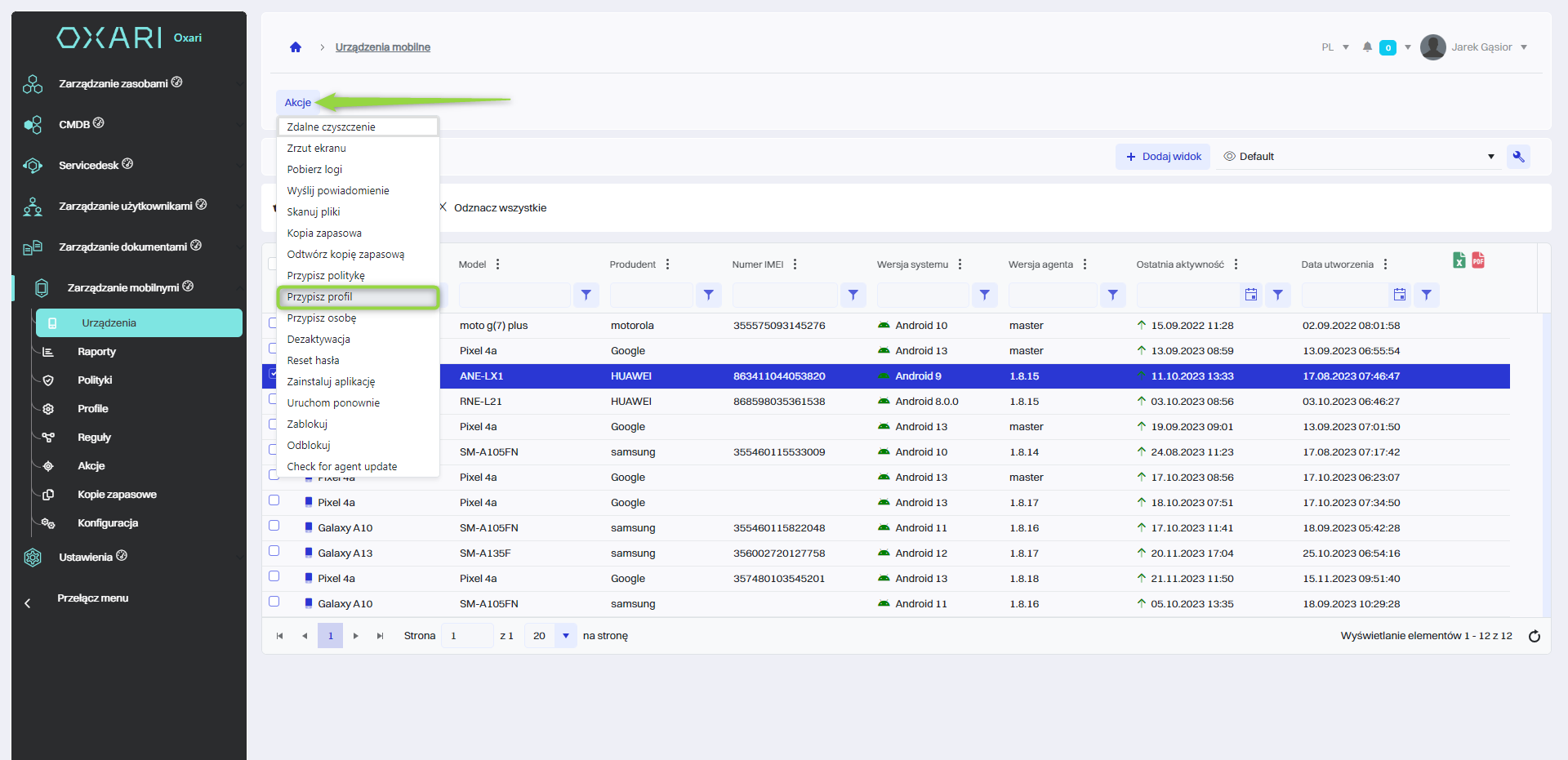Export table to PDF file icon

pos(1478,260)
